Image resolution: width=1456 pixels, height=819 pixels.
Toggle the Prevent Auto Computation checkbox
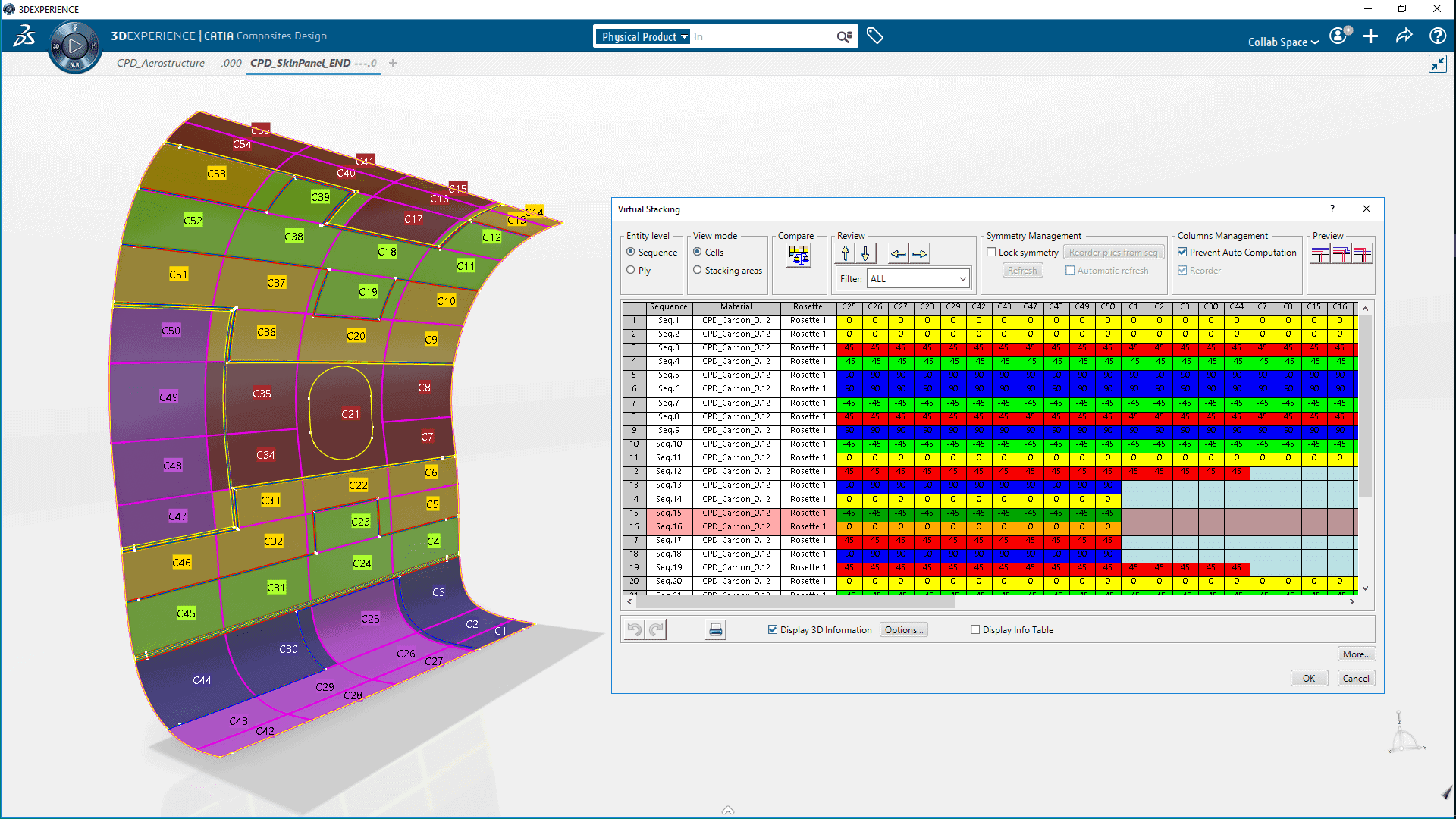[x=1182, y=252]
